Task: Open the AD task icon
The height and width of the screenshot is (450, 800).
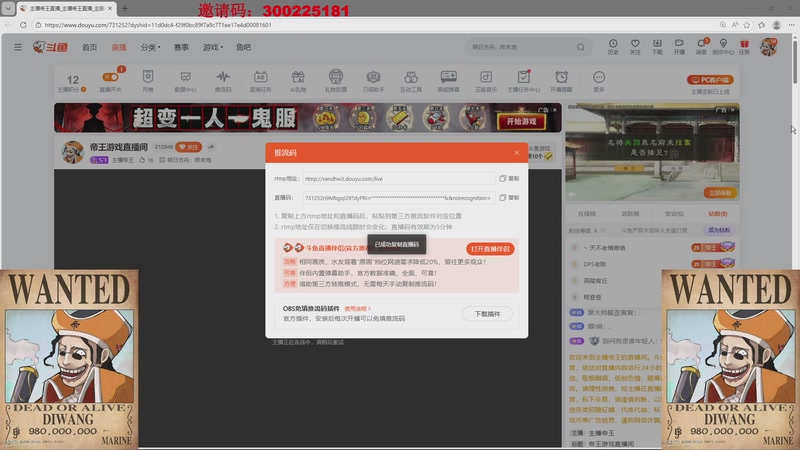Action: (260, 81)
